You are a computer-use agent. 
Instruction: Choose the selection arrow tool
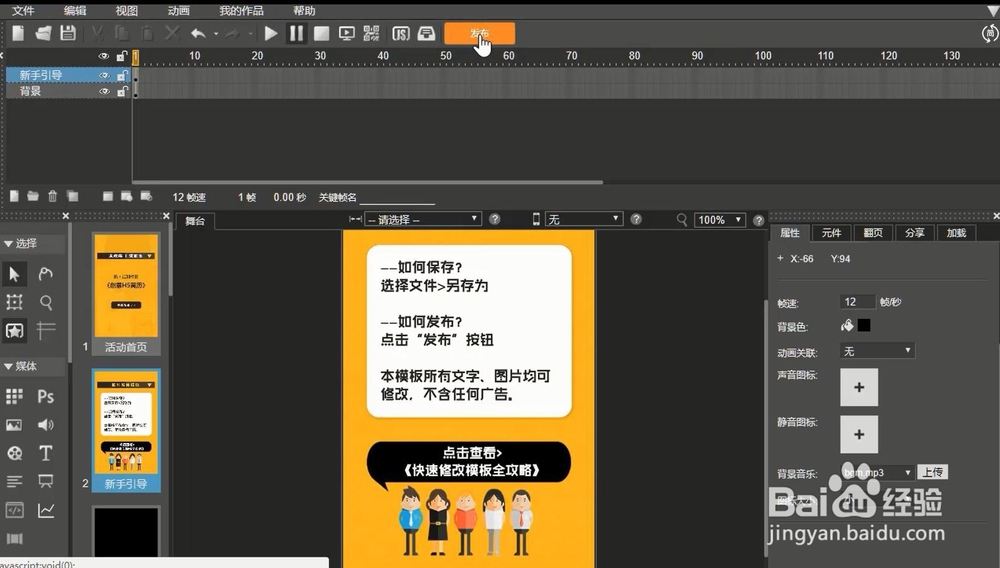(x=14, y=274)
